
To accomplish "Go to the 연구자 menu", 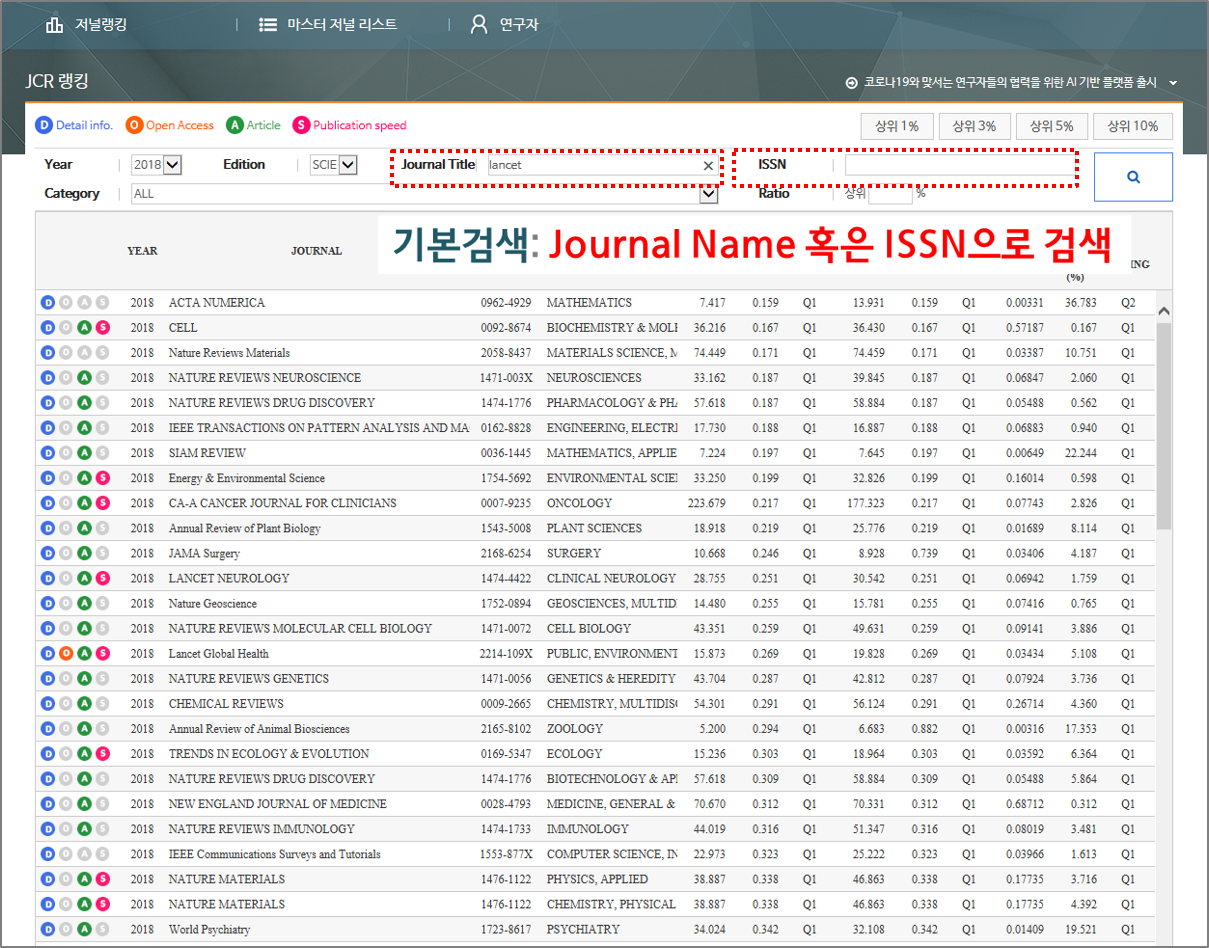I will [505, 24].
